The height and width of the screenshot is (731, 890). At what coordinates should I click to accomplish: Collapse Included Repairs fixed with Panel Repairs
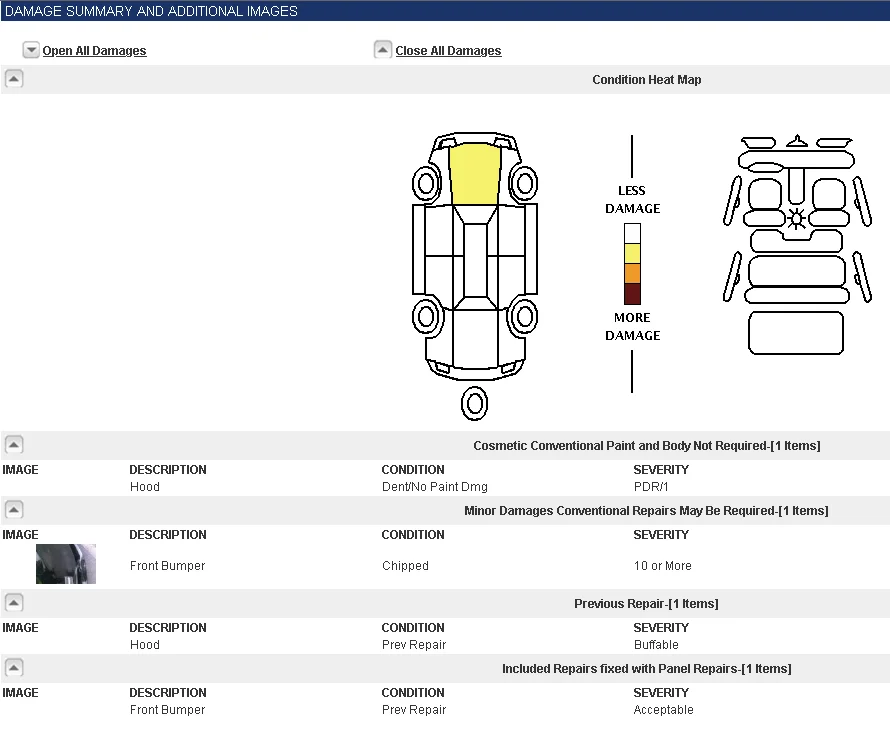[x=14, y=667]
